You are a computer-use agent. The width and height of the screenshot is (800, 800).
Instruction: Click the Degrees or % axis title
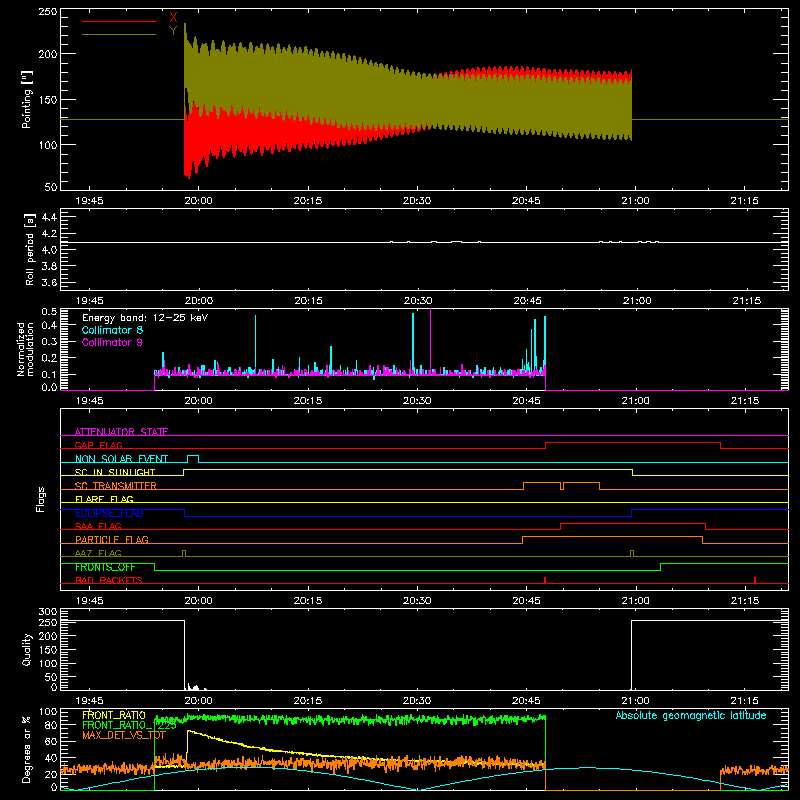point(27,749)
